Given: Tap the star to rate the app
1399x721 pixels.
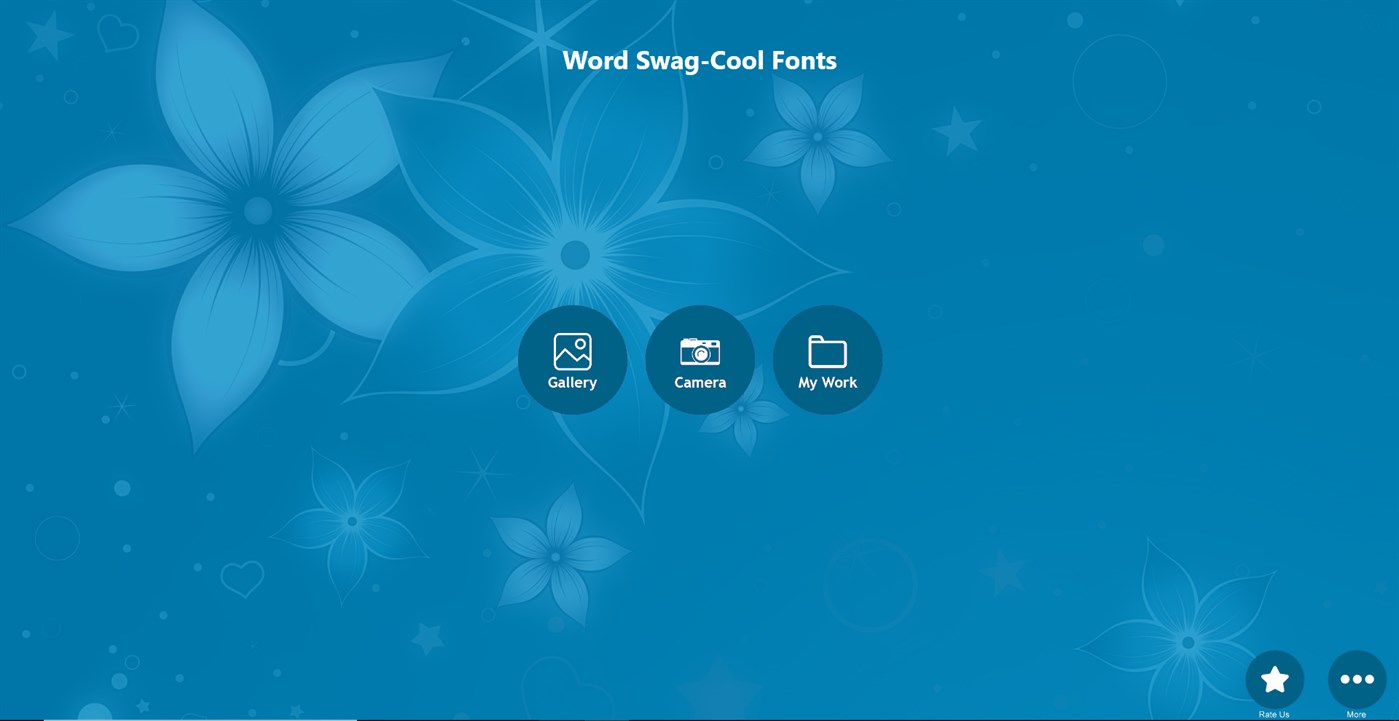Looking at the screenshot, I should point(1275,678).
